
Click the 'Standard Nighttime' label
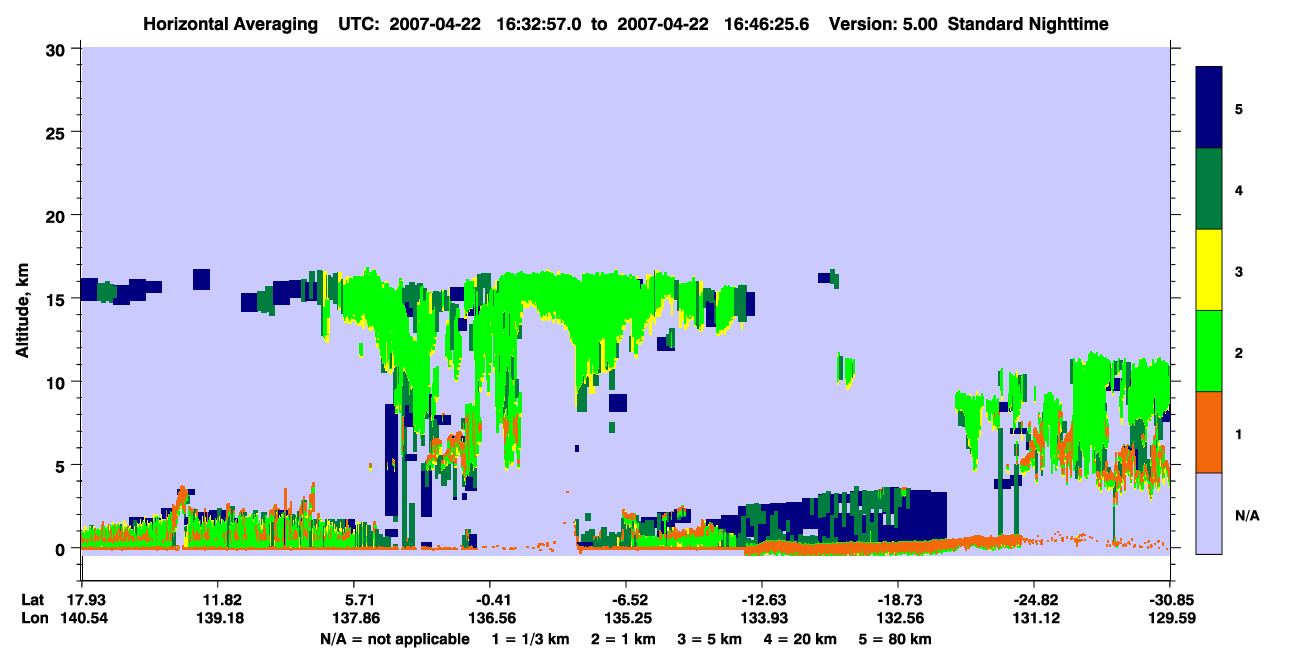click(1028, 23)
